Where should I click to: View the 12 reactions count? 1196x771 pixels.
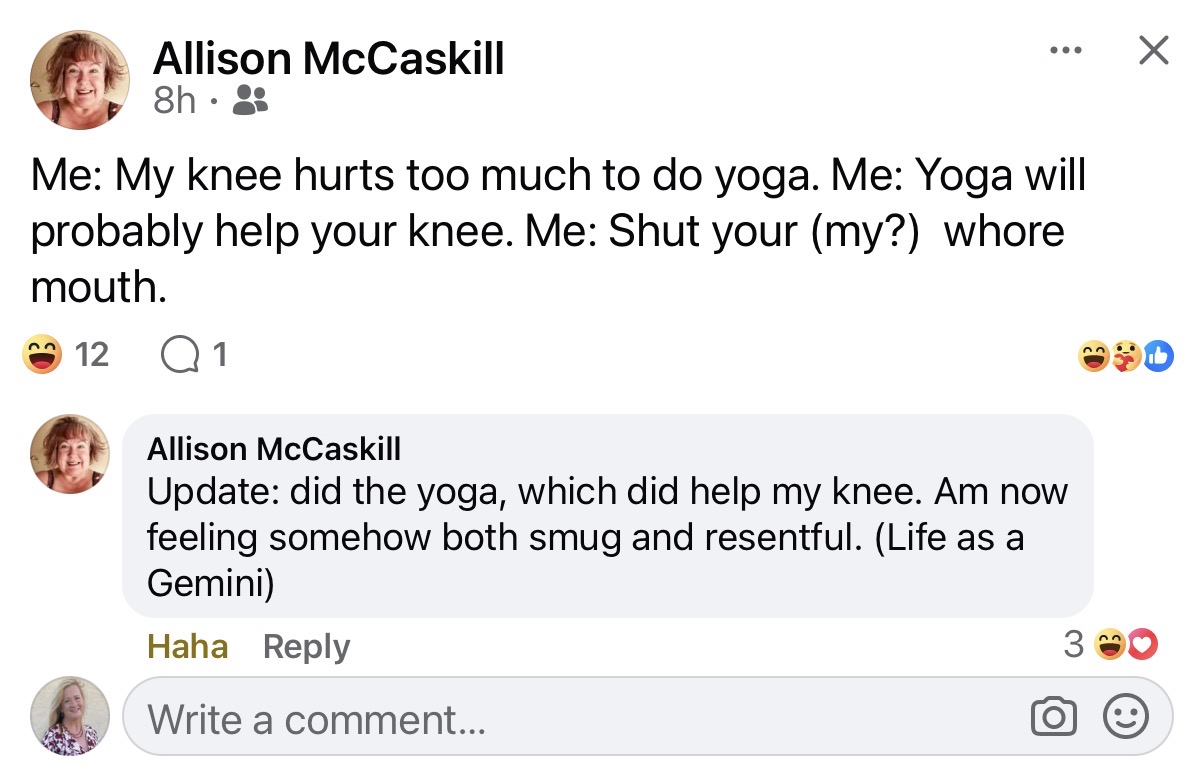91,354
